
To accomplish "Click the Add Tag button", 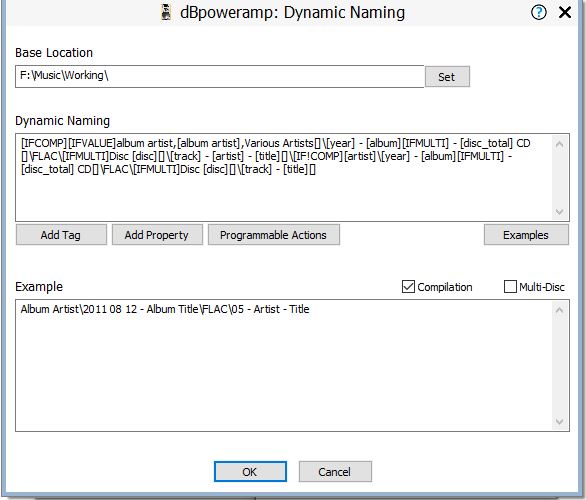I will click(61, 235).
